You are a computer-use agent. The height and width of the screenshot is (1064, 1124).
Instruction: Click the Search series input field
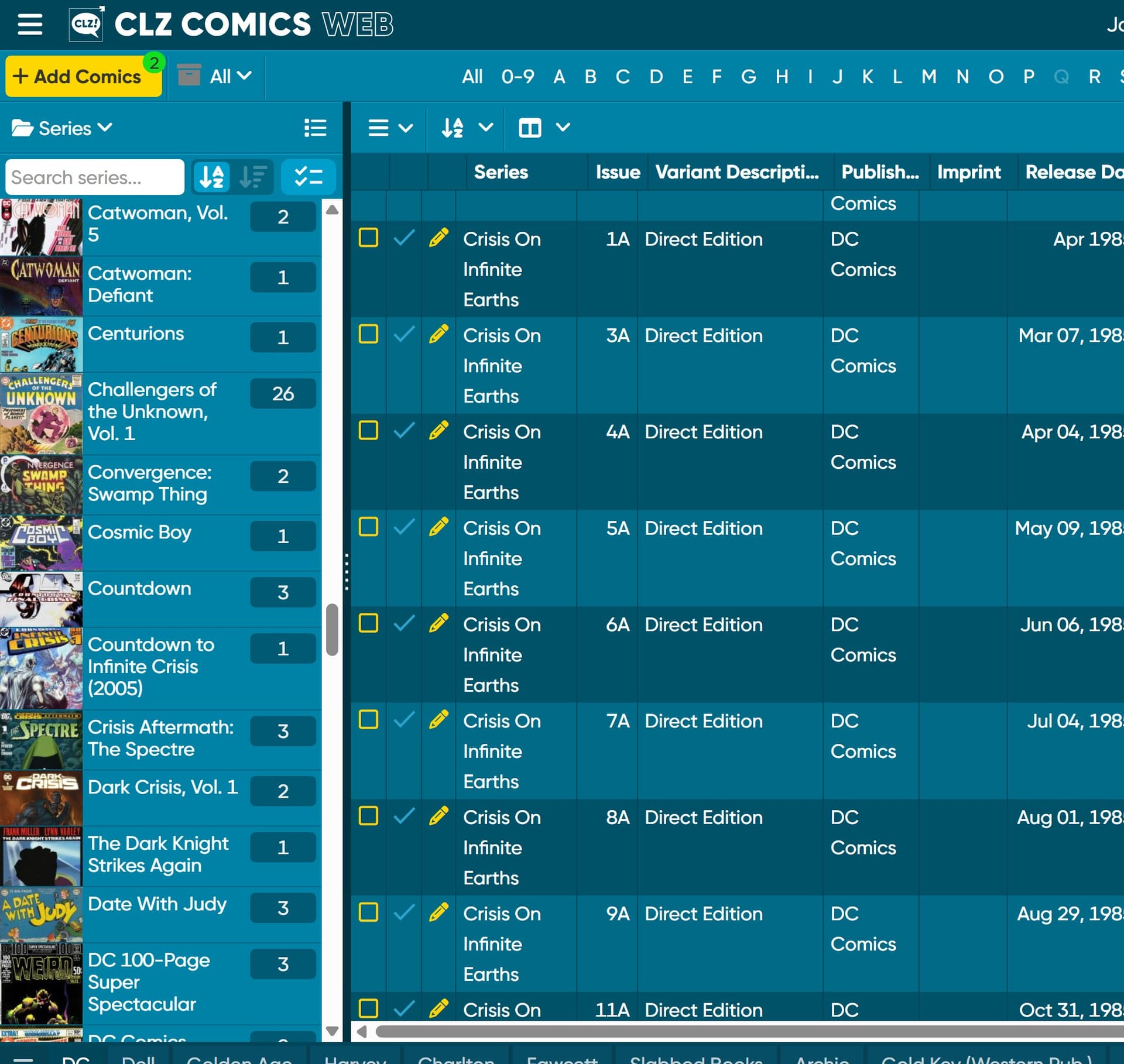point(95,177)
